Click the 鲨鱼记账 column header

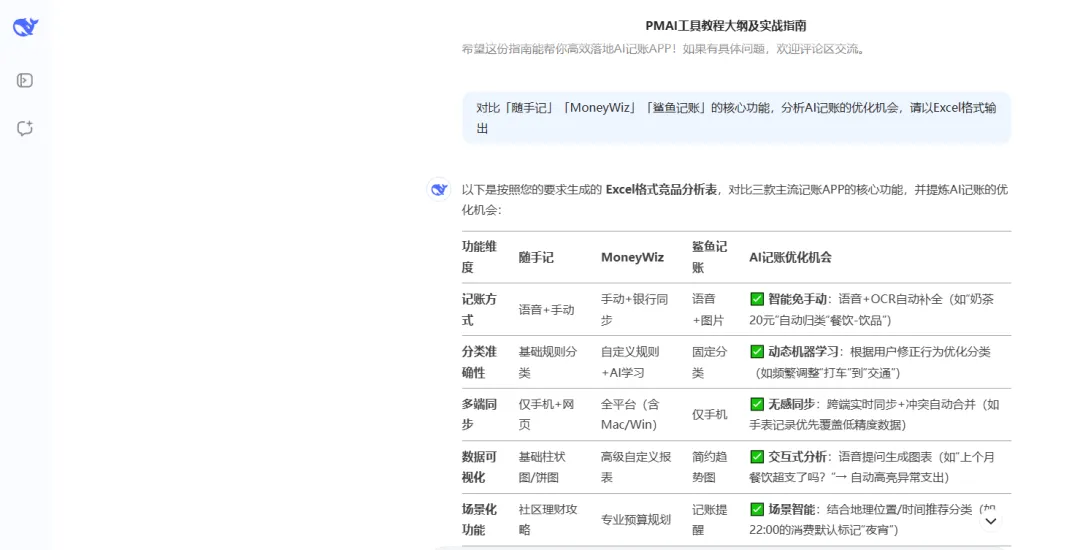[x=709, y=257]
